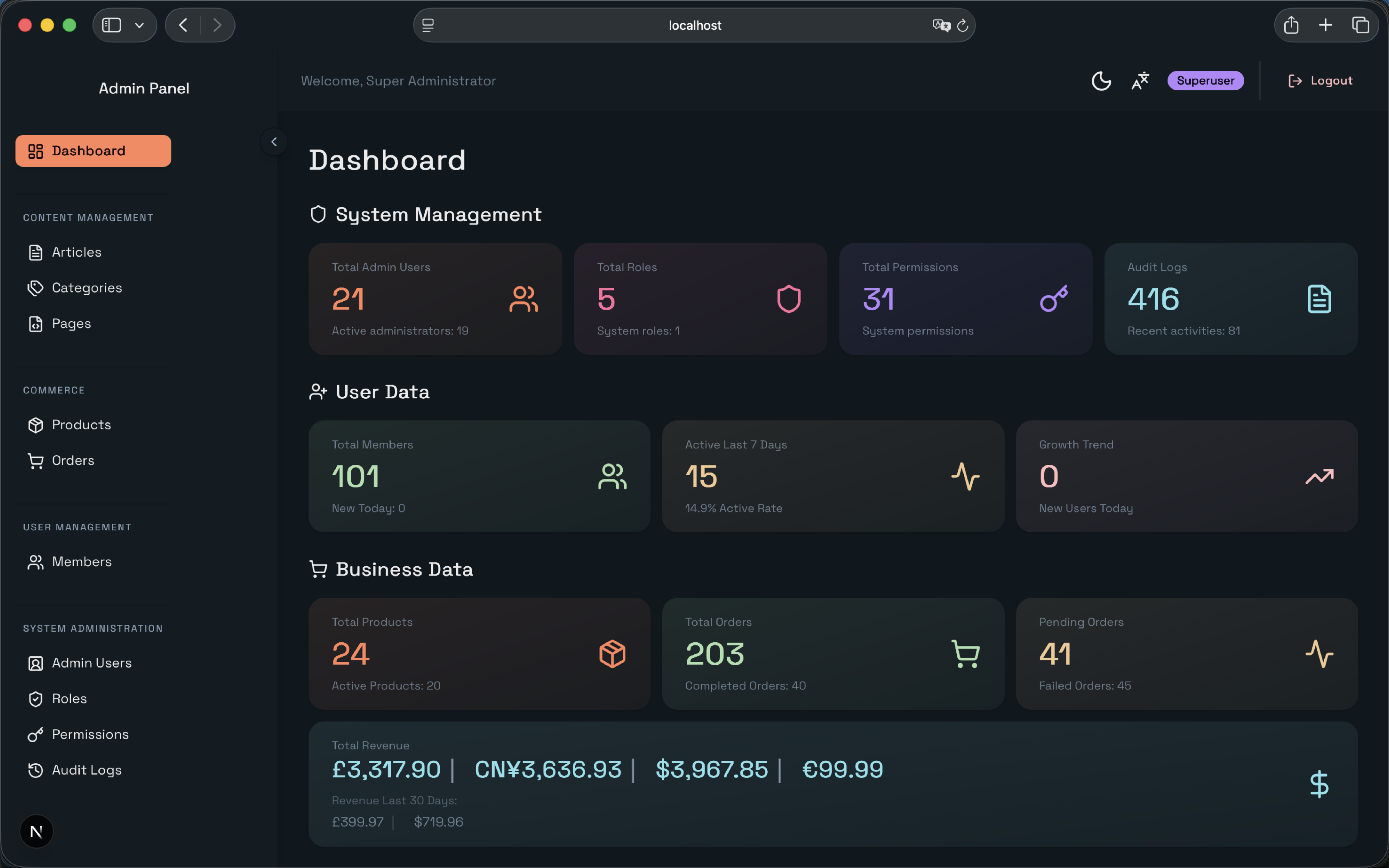The image size is (1389, 868).
Task: Click the Categories tag icon
Action: point(36,288)
